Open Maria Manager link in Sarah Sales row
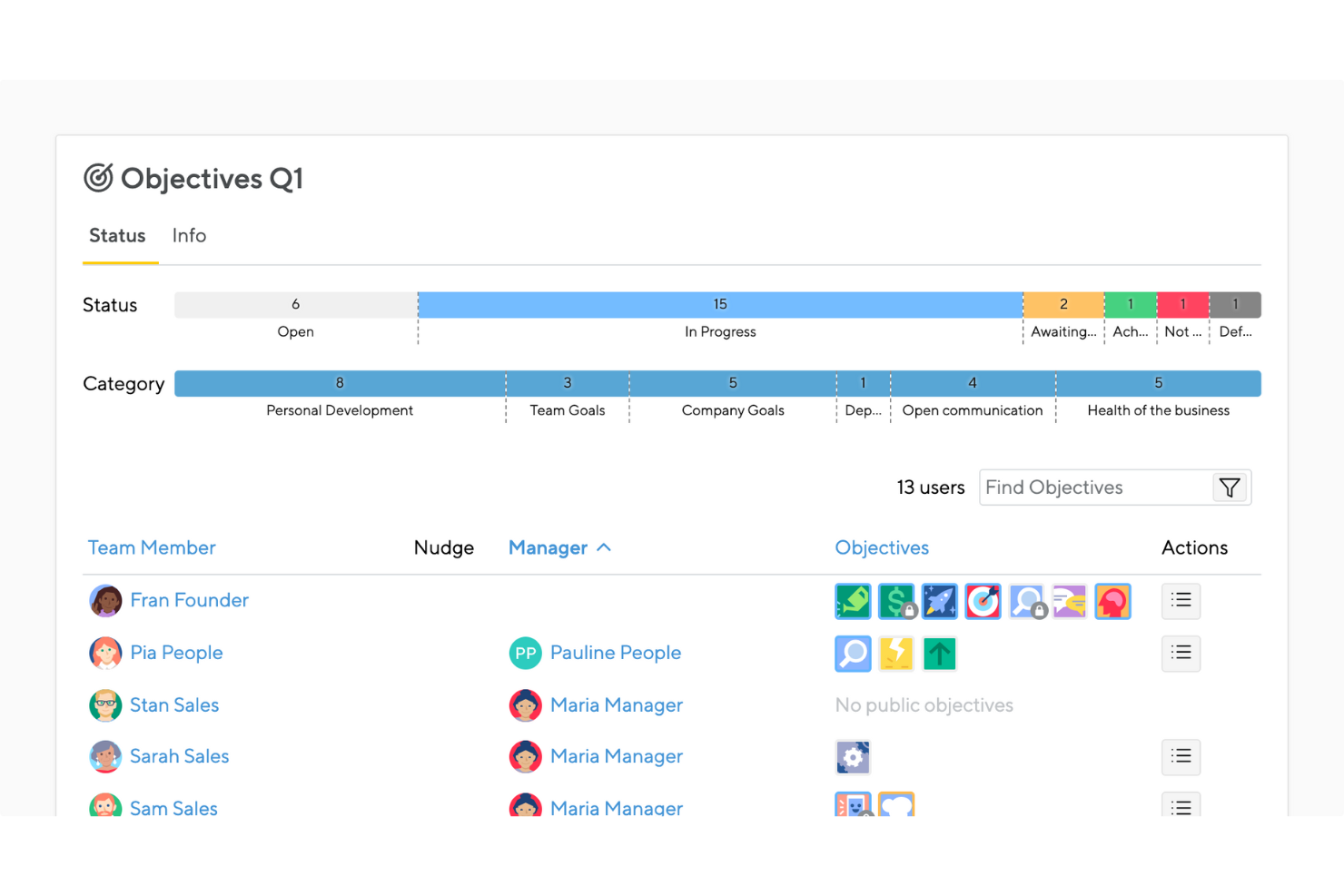 click(x=617, y=756)
